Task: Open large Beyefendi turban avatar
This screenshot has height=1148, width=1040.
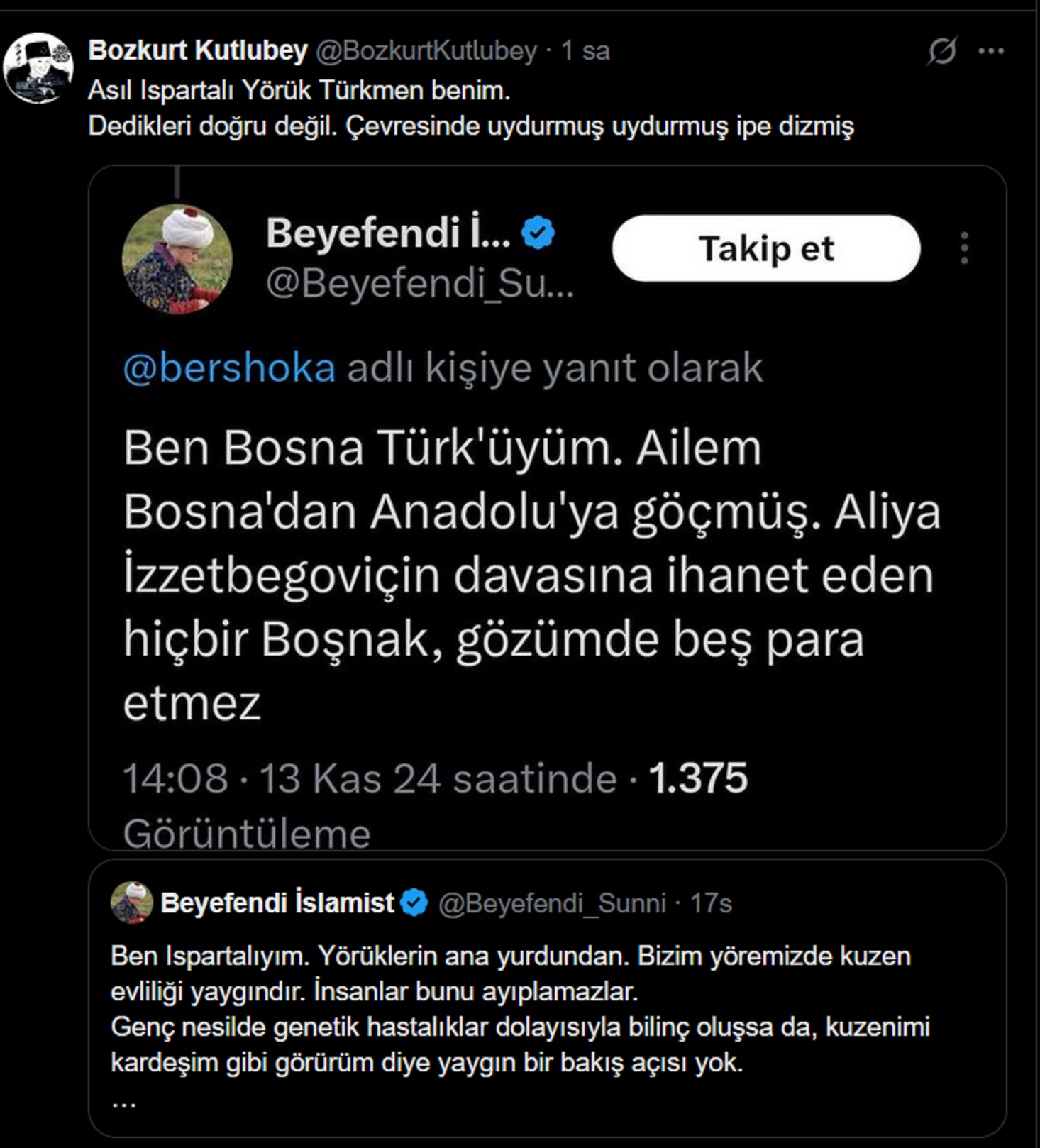Action: click(177, 258)
